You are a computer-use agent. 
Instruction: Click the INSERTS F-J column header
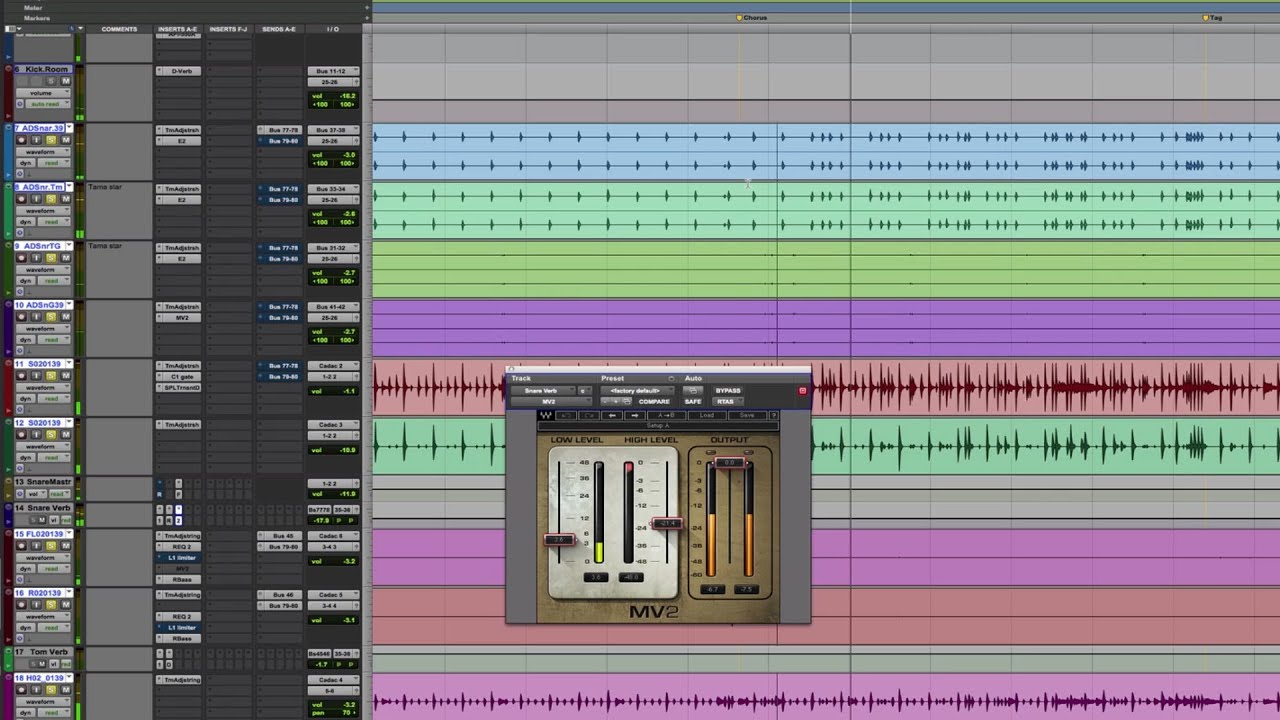coord(228,29)
